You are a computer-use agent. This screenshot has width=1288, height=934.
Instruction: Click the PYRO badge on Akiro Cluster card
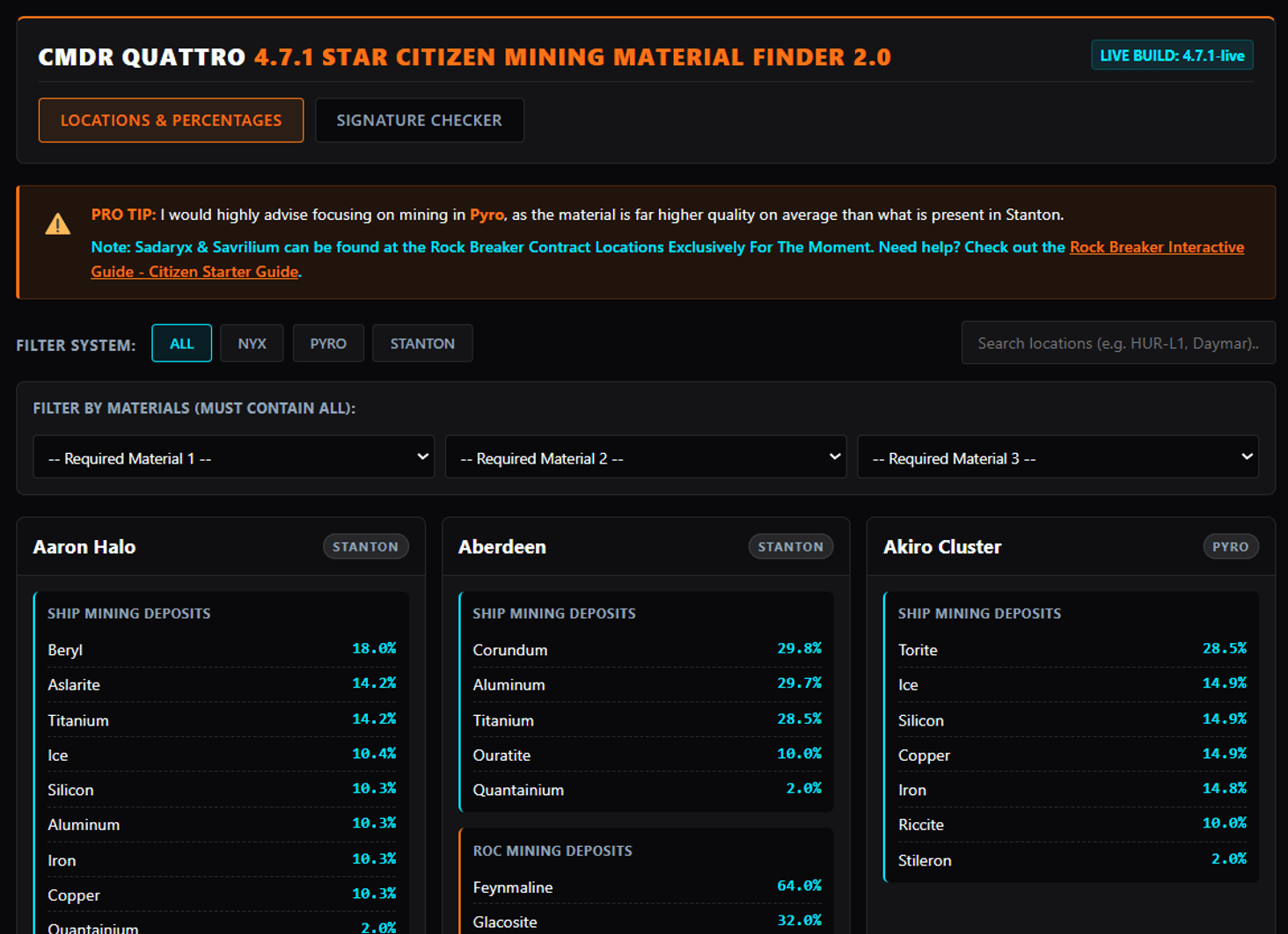click(x=1231, y=546)
